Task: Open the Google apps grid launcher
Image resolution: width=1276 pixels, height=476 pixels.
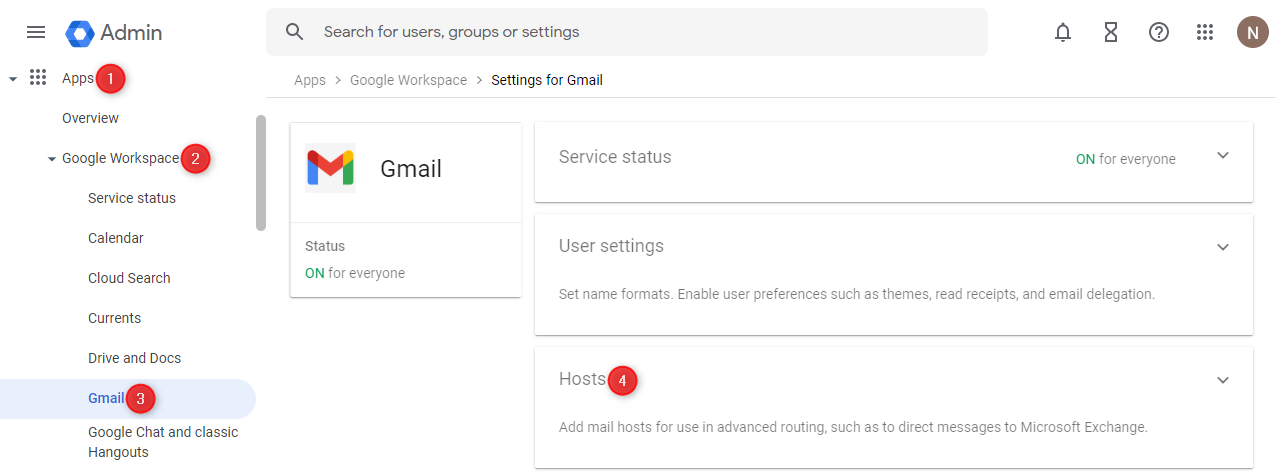Action: pos(1205,32)
